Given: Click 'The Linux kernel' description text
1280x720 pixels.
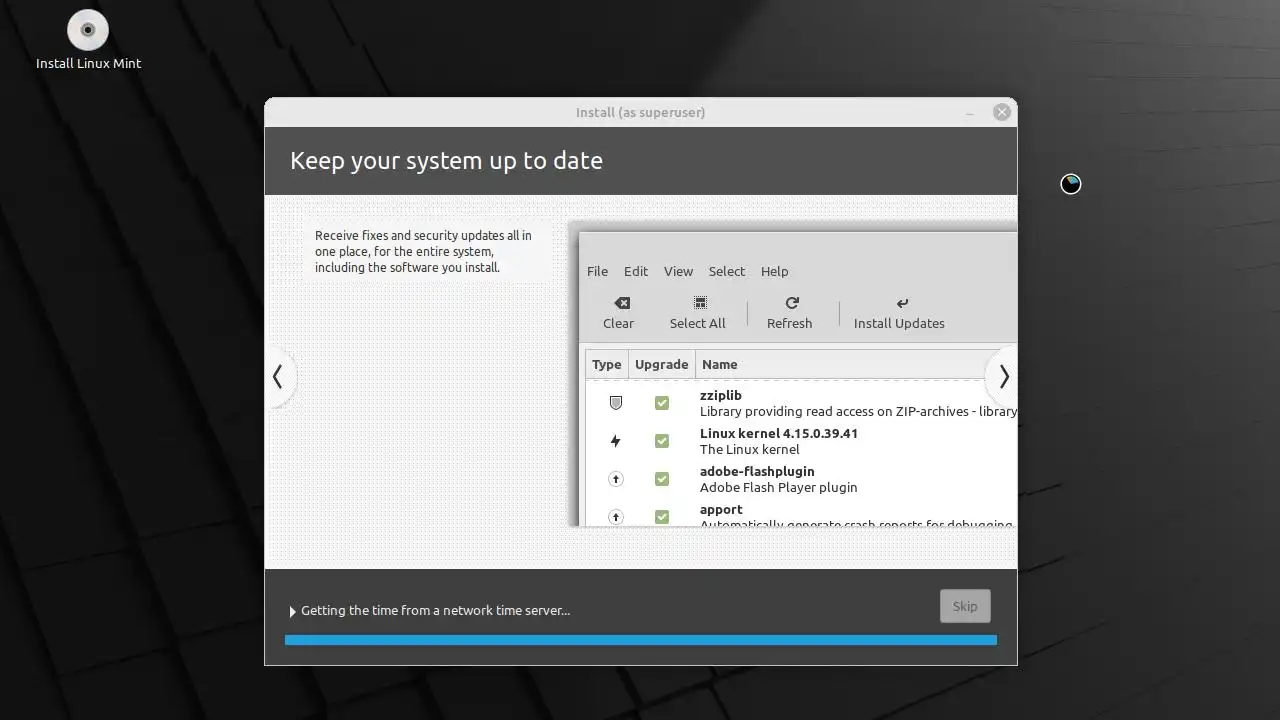Looking at the screenshot, I should pos(750,449).
